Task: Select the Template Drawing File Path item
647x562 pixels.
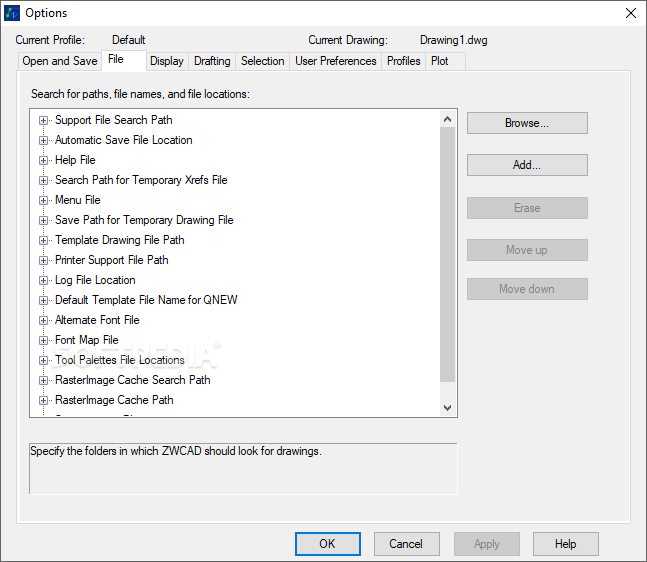Action: [120, 240]
